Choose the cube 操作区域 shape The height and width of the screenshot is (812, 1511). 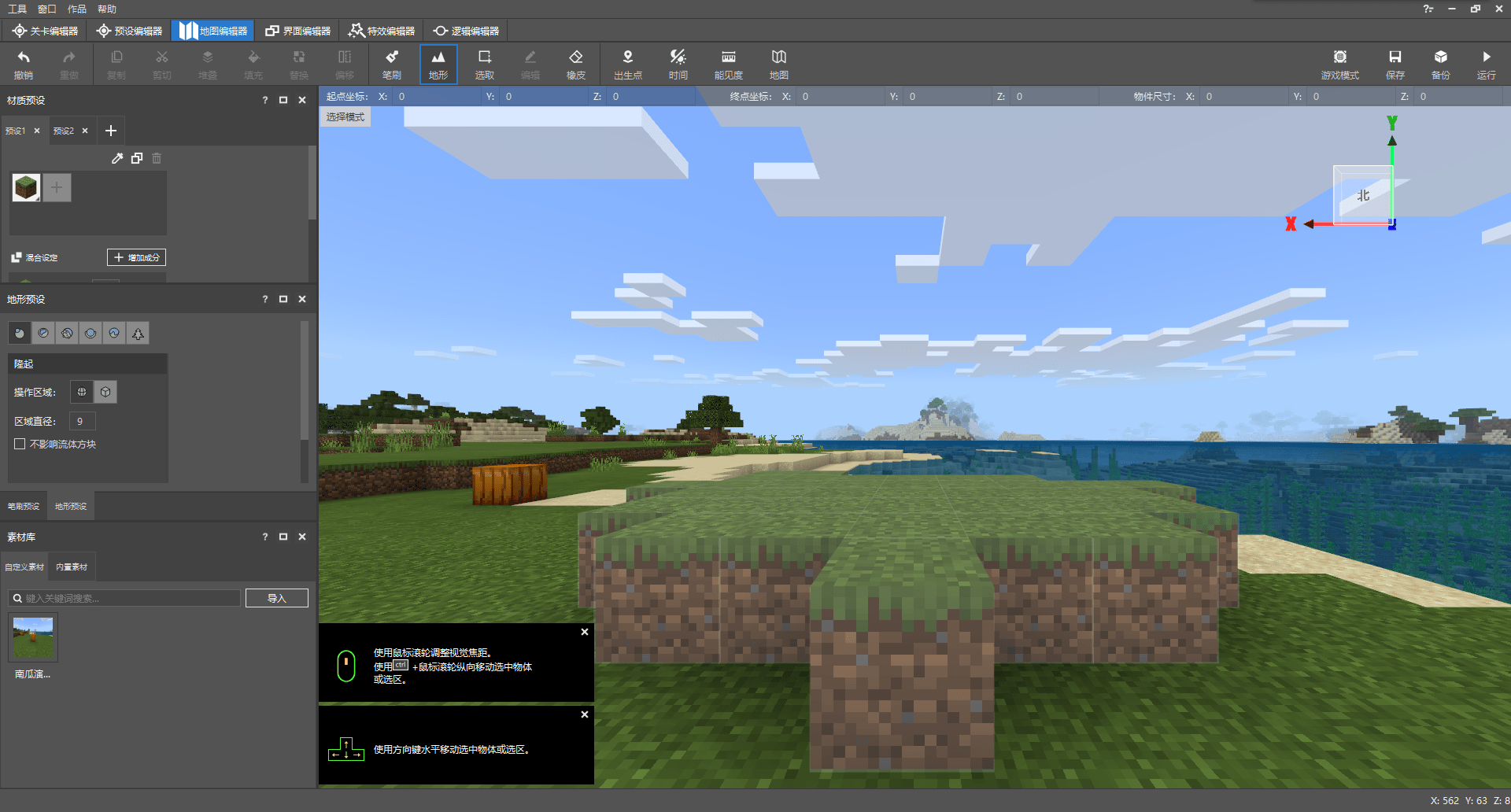click(x=105, y=392)
